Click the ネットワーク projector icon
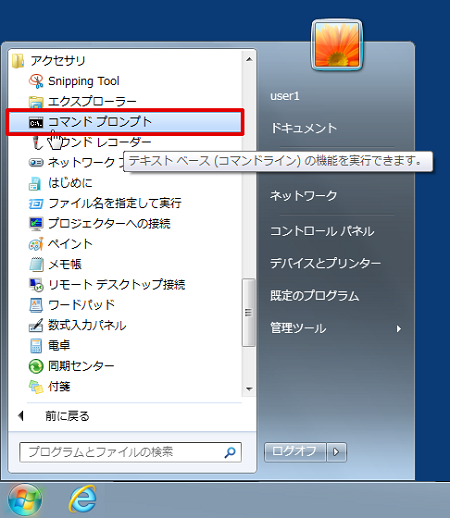The height and width of the screenshot is (518, 450). 36,163
